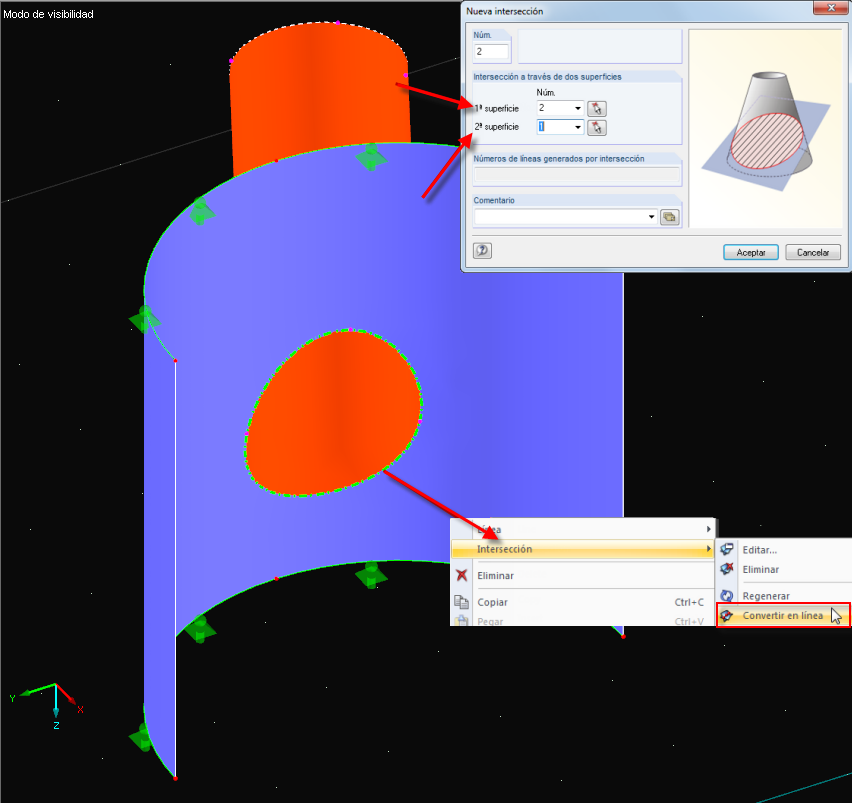Open the 1ª superficie number dropdown

tap(578, 108)
